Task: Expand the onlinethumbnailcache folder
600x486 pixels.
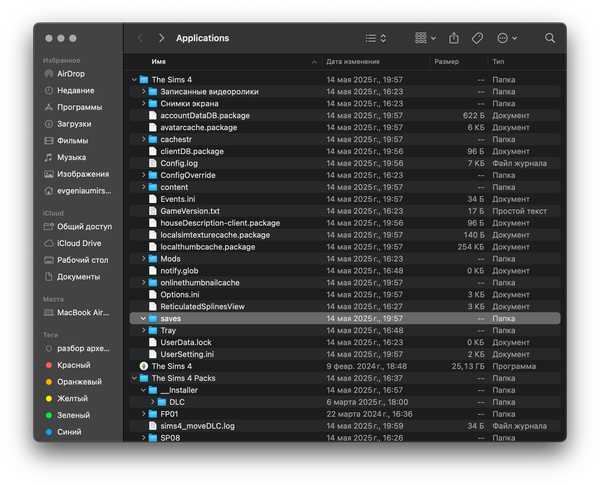Action: (143, 283)
